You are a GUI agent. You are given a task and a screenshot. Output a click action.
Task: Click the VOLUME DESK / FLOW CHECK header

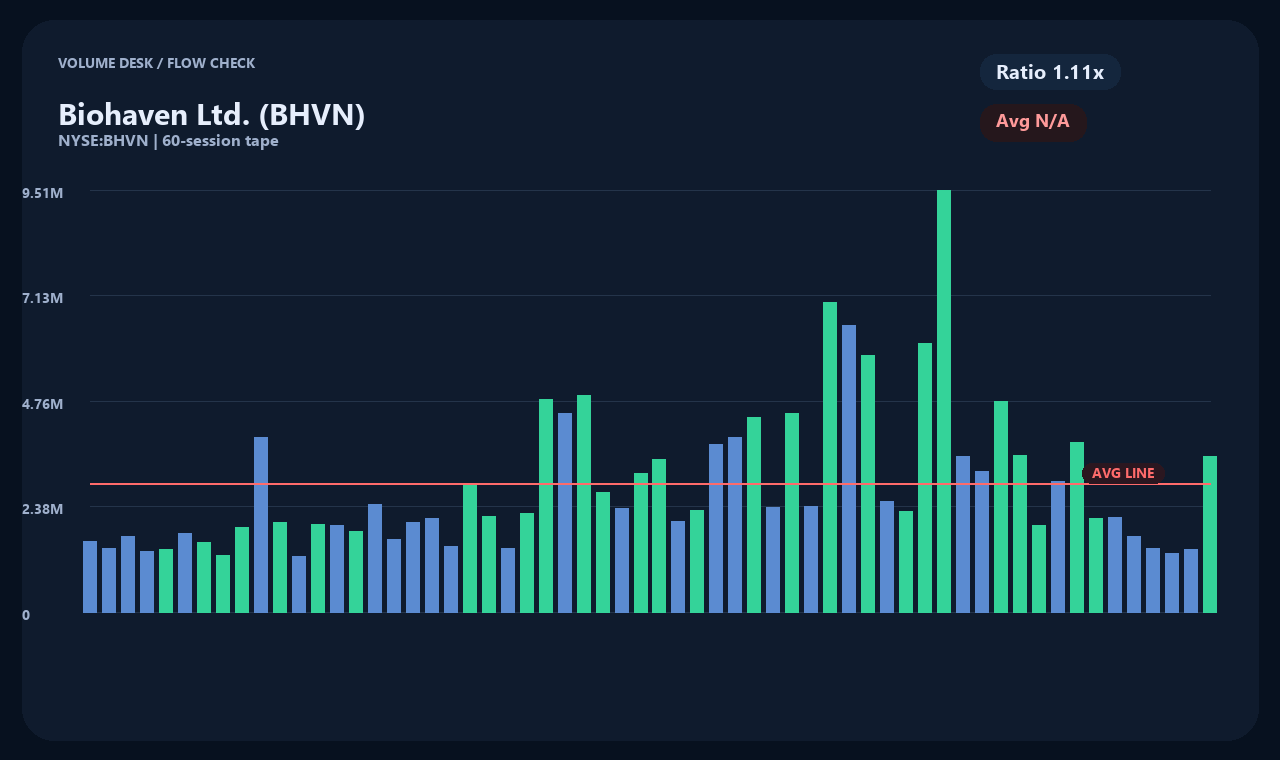[156, 63]
